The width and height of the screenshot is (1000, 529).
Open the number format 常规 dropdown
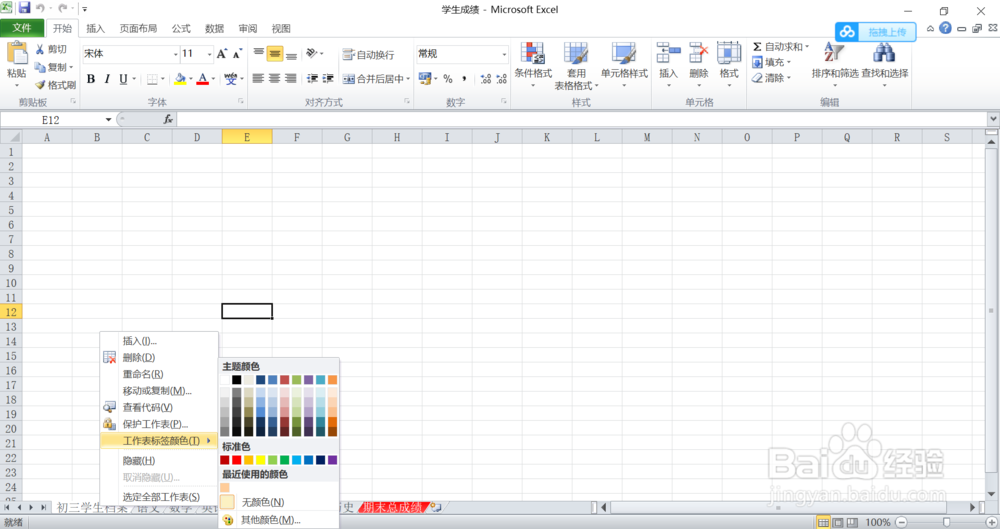(x=504, y=54)
